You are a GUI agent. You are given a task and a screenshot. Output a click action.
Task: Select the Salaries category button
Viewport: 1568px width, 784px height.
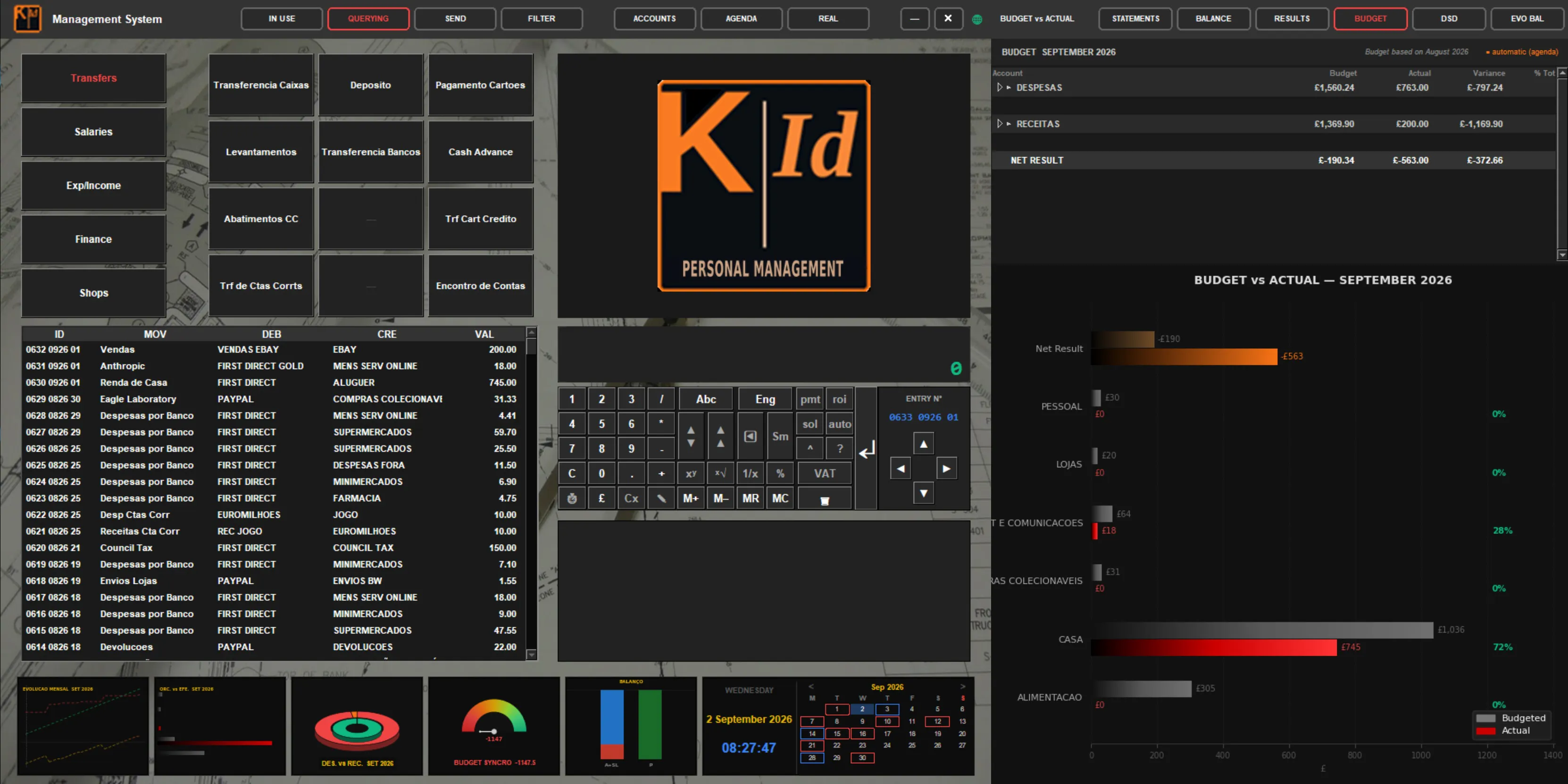coord(94,132)
